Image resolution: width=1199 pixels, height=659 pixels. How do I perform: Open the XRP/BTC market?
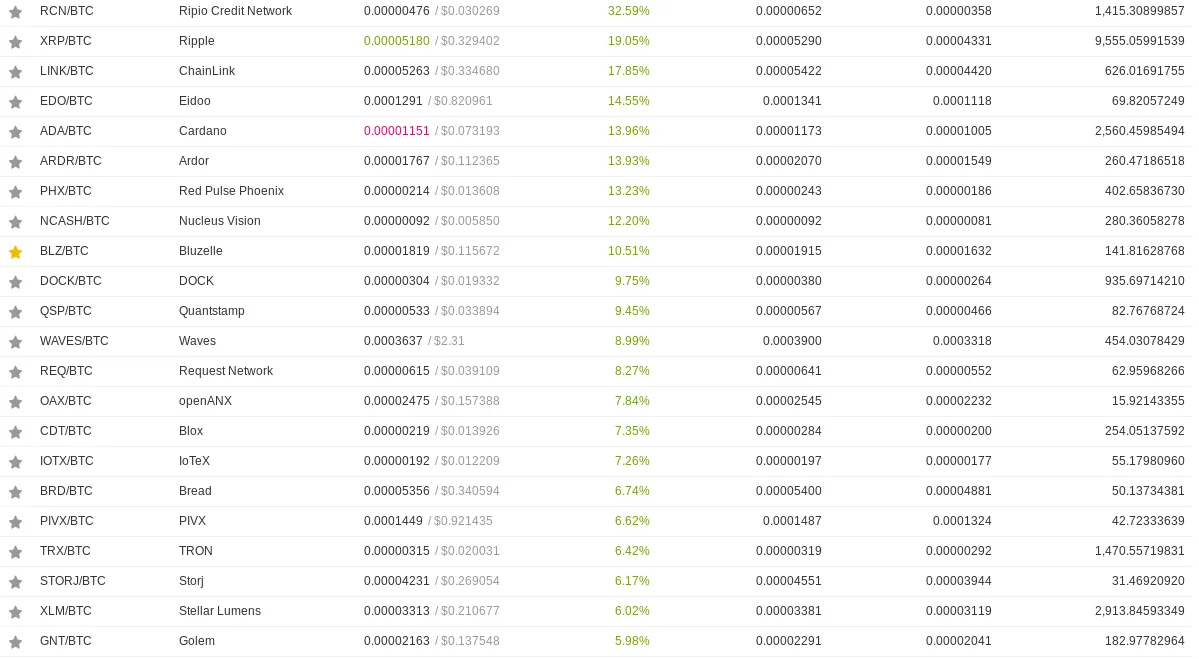[x=67, y=41]
